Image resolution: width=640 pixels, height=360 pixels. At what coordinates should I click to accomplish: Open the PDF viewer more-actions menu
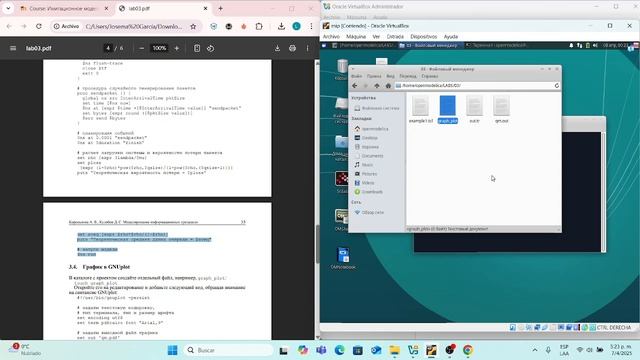[x=307, y=48]
